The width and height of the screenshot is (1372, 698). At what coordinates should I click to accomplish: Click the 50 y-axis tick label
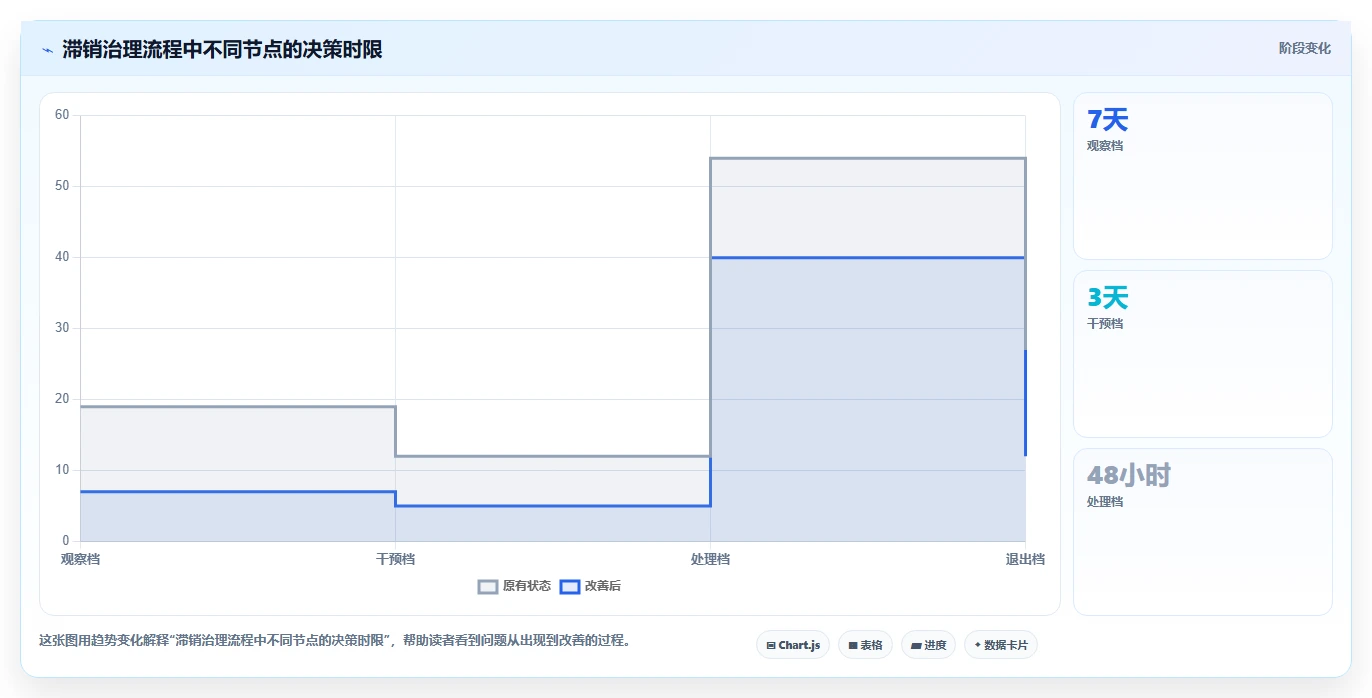pyautogui.click(x=62, y=186)
